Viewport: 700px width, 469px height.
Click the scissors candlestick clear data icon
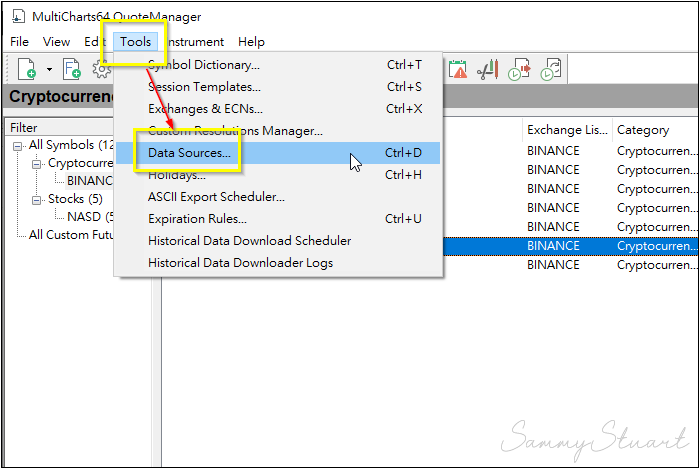pos(488,70)
